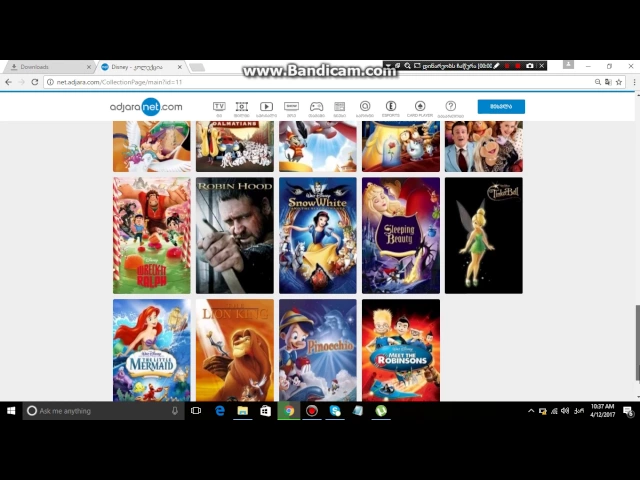Open the Wreck-It Ralph poster

click(x=151, y=236)
